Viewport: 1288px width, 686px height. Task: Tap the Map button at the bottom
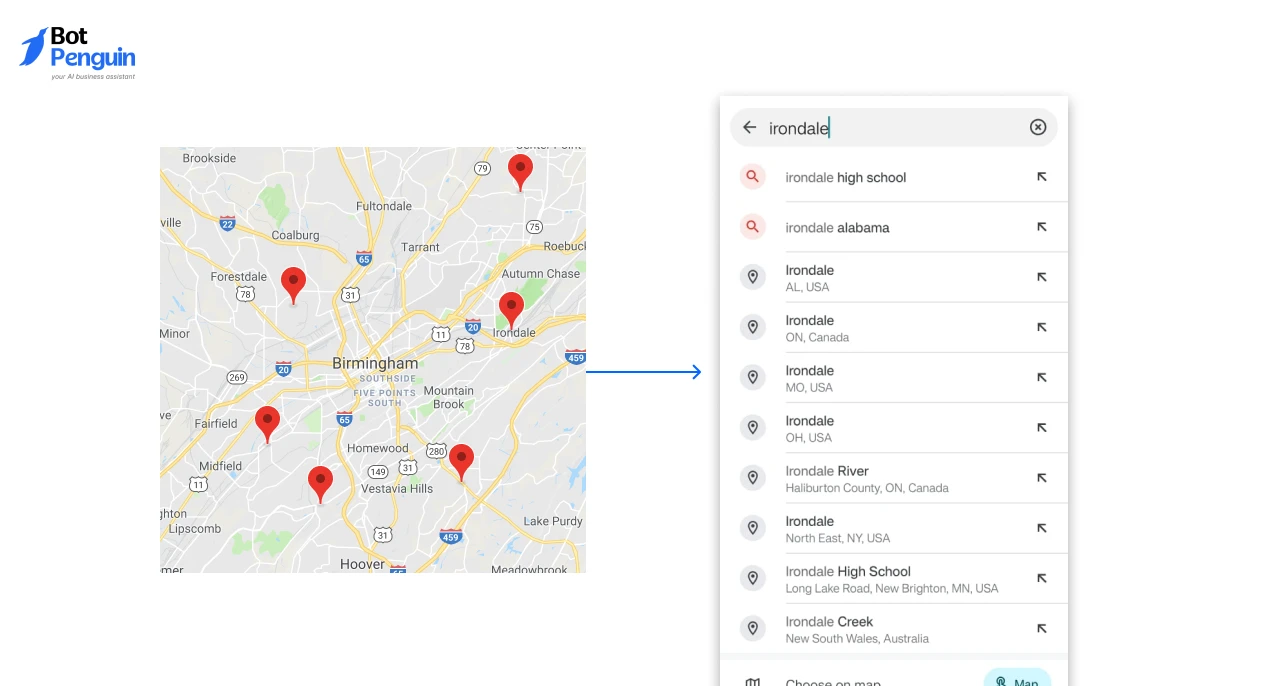coord(1017,680)
